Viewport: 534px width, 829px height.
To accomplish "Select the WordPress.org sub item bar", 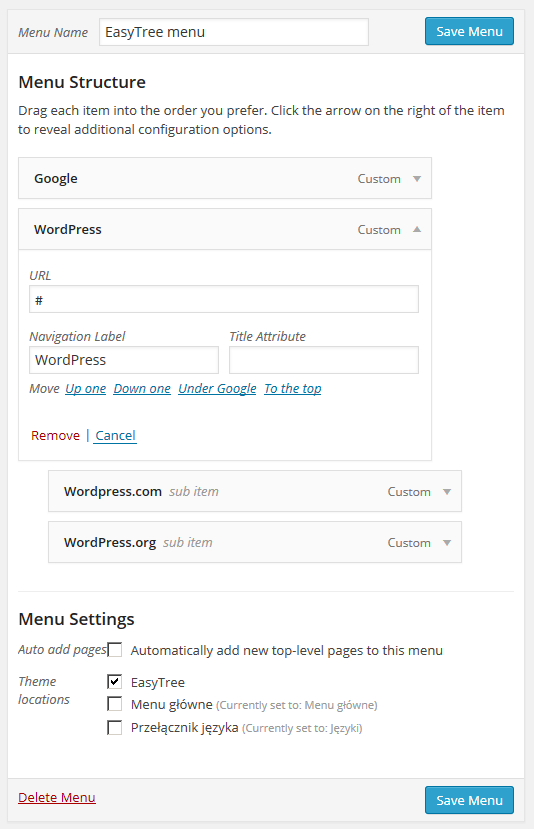I will coord(255,542).
